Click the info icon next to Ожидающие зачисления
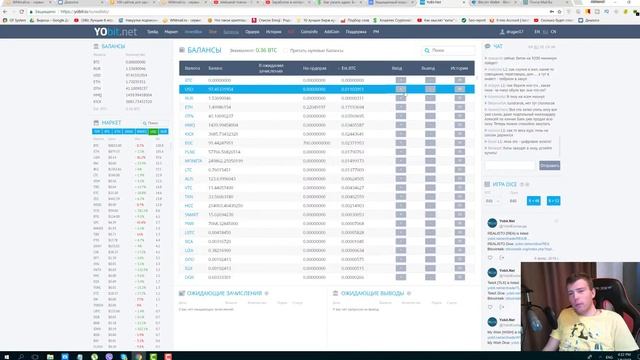Screen dimensions: 640x360 coord(267,293)
